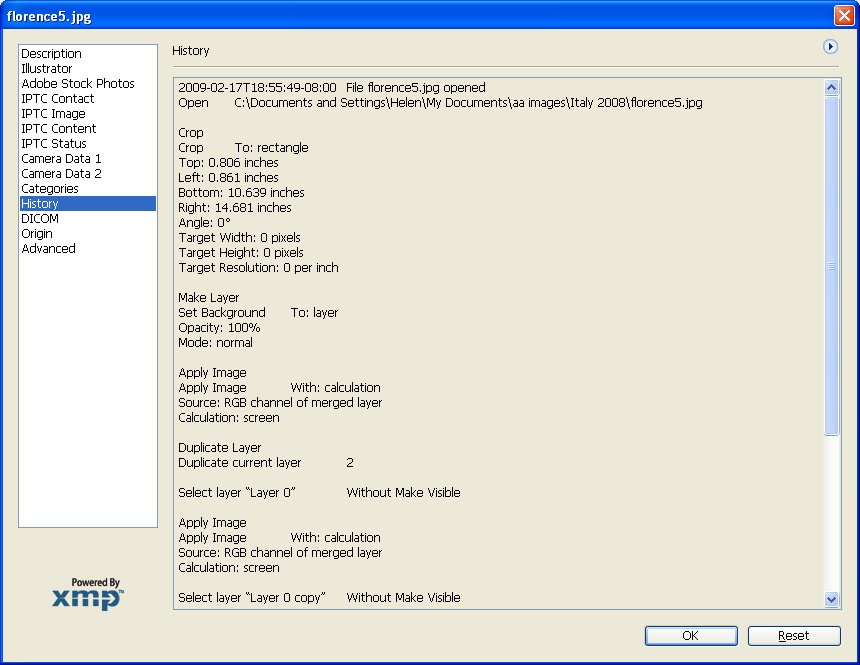Click 'Set Background To: layer' line
860x665 pixels.
pyautogui.click(x=258, y=313)
